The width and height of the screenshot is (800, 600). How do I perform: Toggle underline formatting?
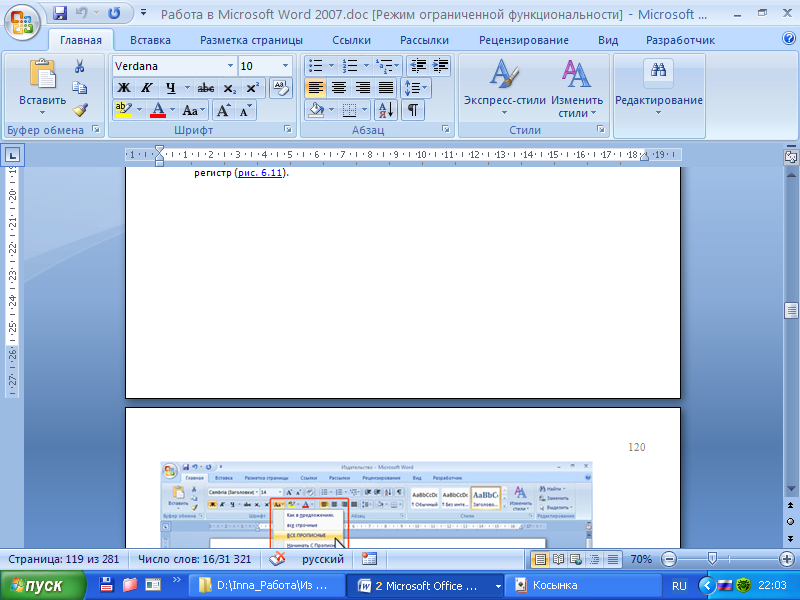(170, 88)
